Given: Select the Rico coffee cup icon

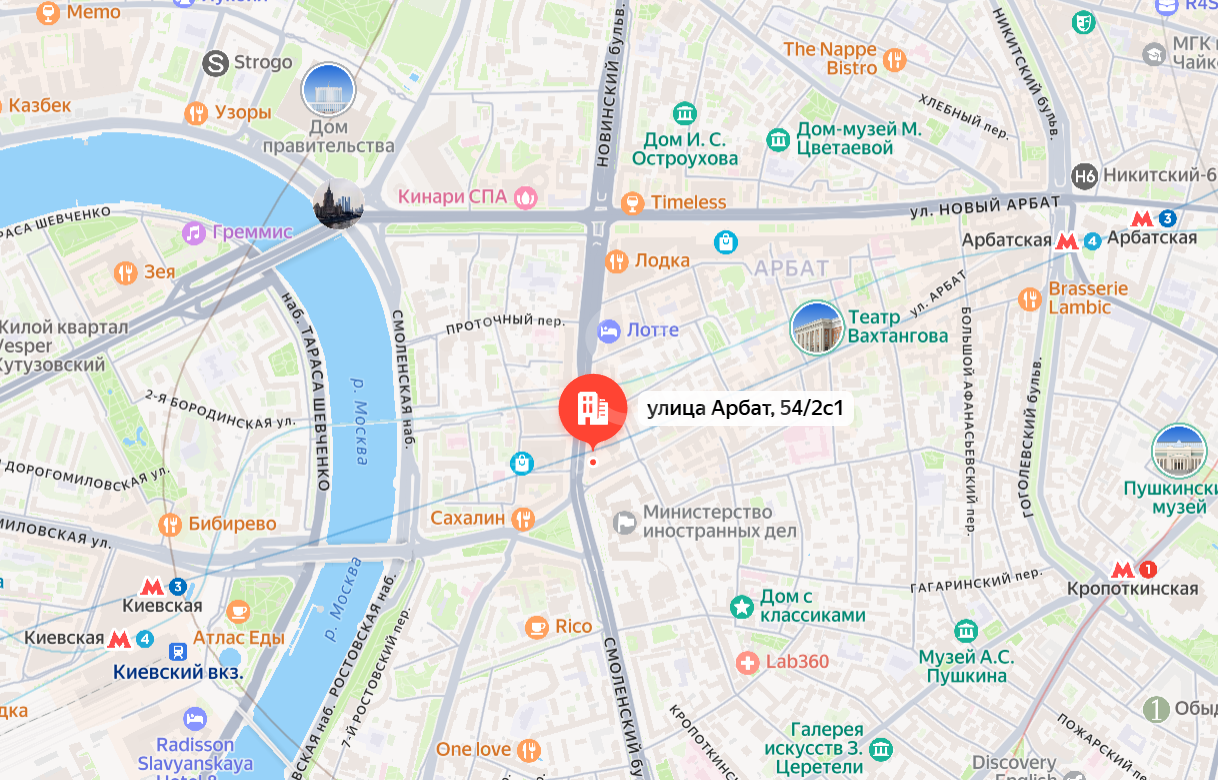Looking at the screenshot, I should (537, 627).
